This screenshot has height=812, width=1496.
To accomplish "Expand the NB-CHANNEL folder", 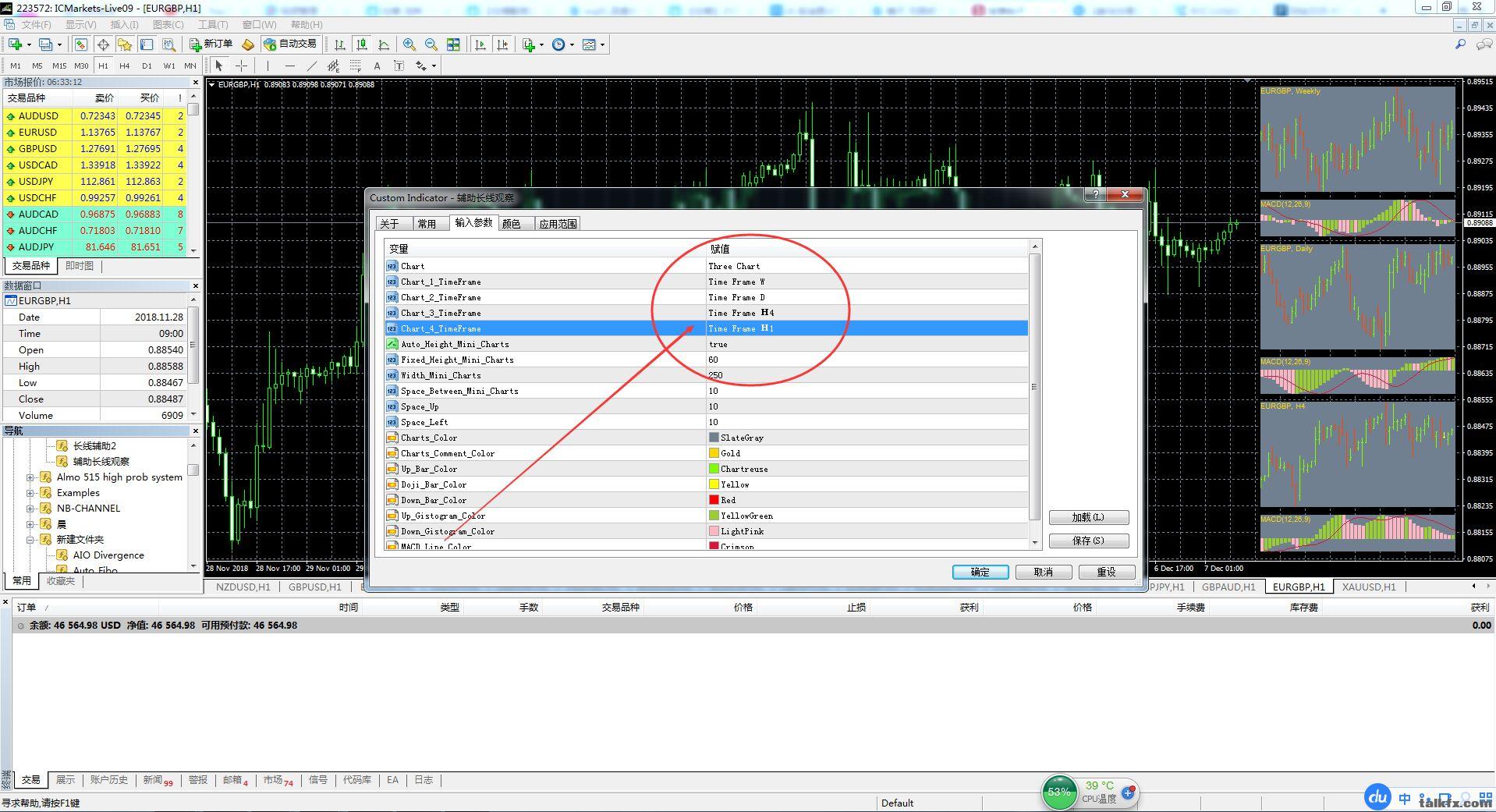I will pos(30,509).
